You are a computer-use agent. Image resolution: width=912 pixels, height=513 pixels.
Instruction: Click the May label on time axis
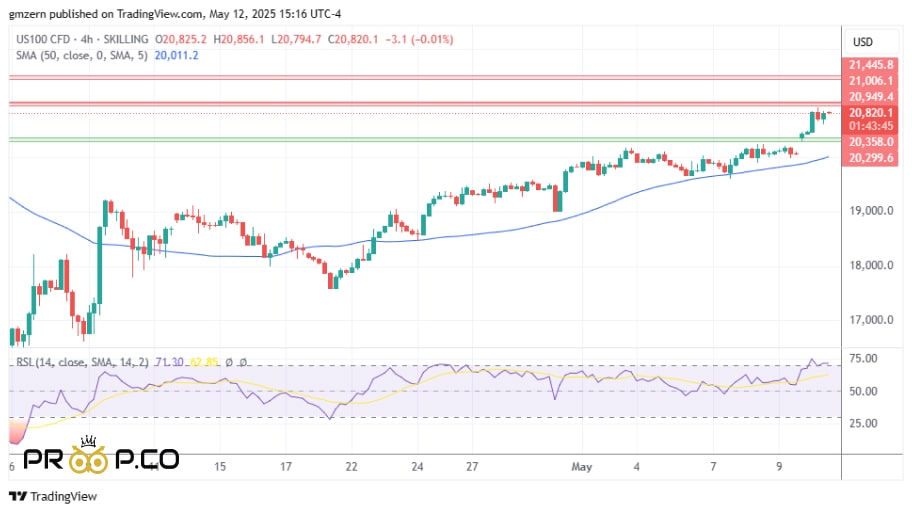[582, 466]
